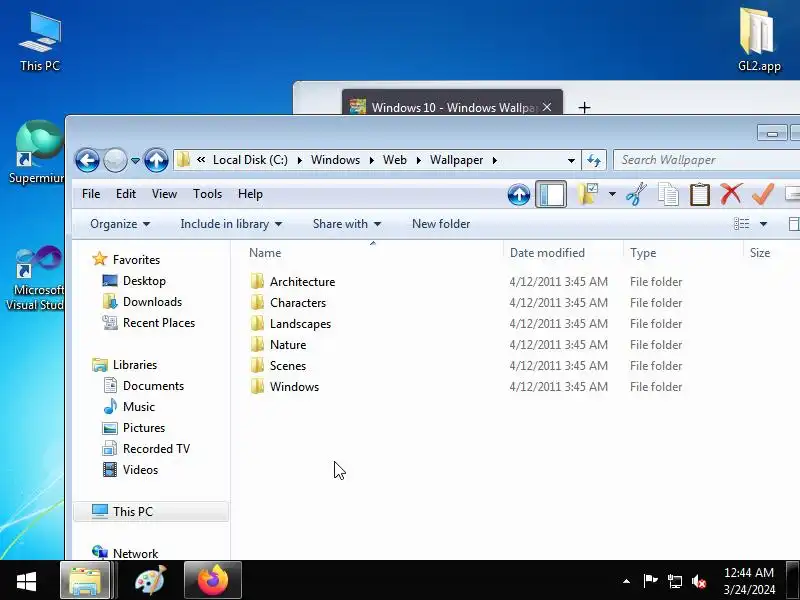Open the Tools menu
Screen dimensions: 800x600
click(207, 194)
